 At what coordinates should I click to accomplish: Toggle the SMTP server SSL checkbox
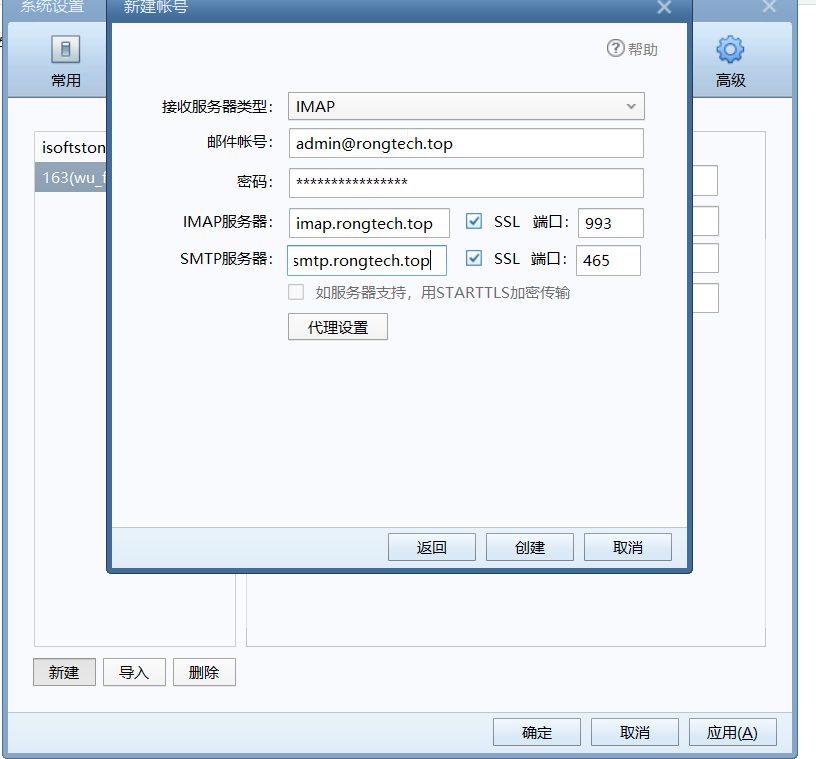coord(474,259)
